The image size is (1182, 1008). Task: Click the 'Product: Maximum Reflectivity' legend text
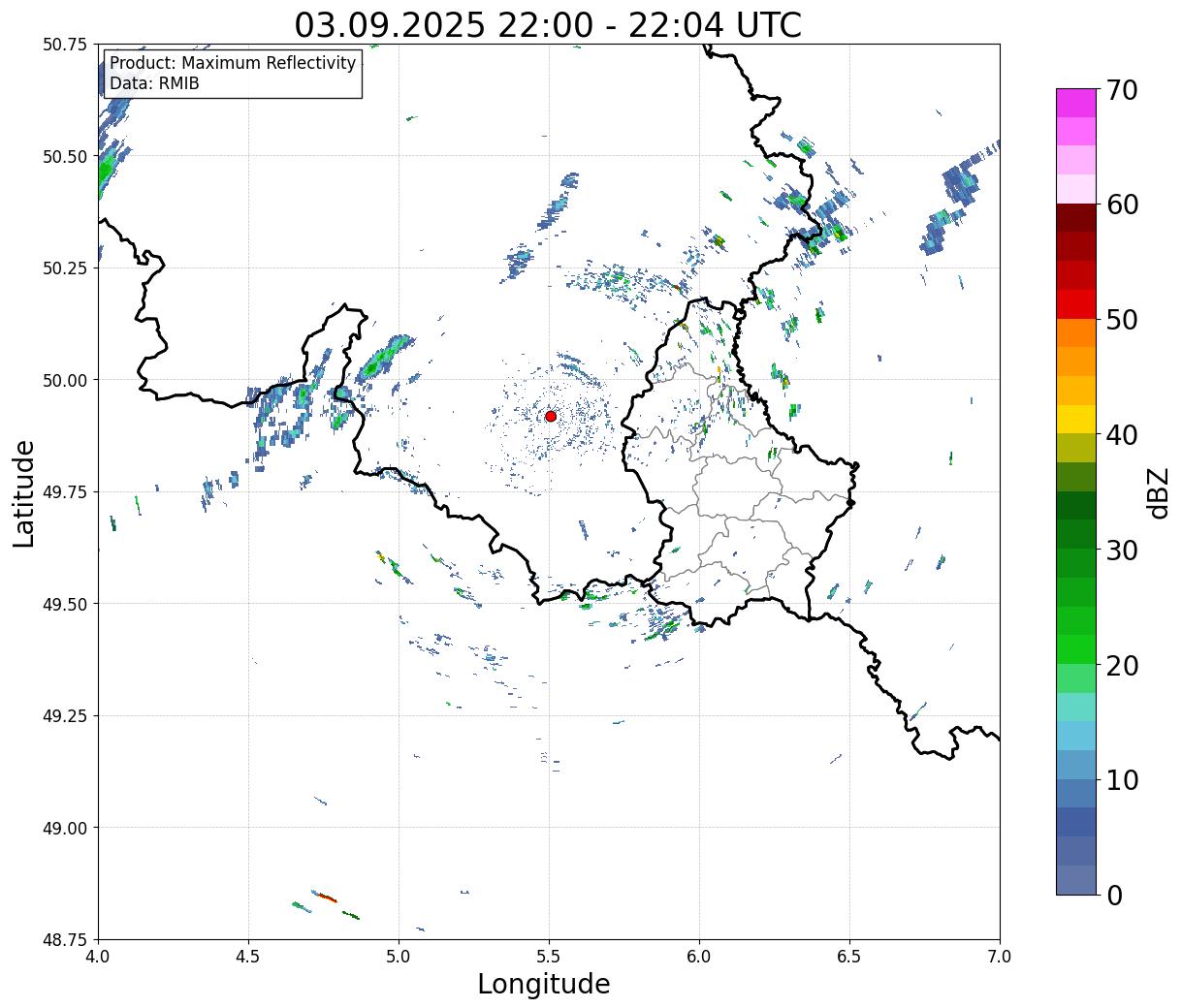click(233, 63)
